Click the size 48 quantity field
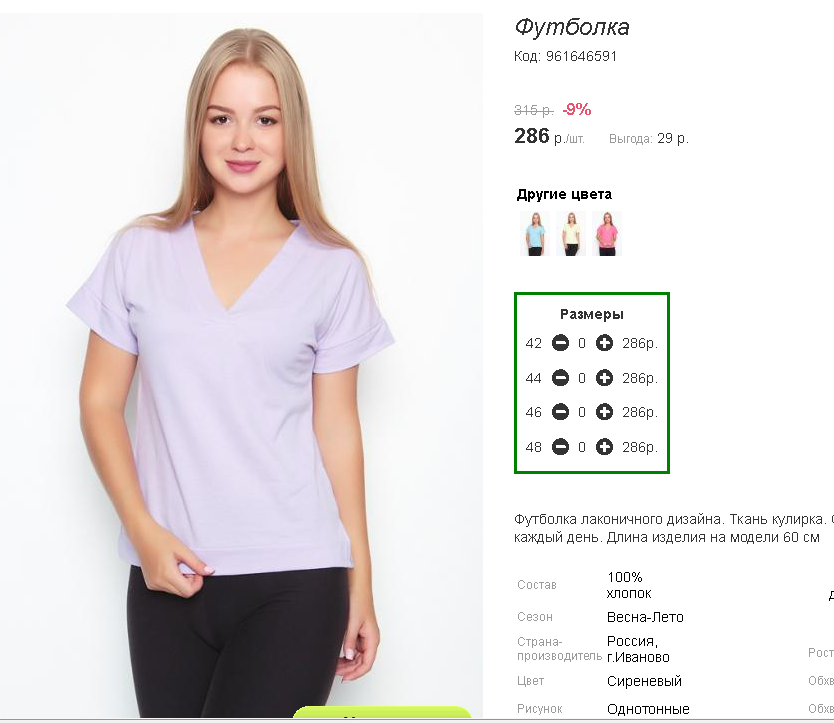The width and height of the screenshot is (834, 723). click(582, 447)
